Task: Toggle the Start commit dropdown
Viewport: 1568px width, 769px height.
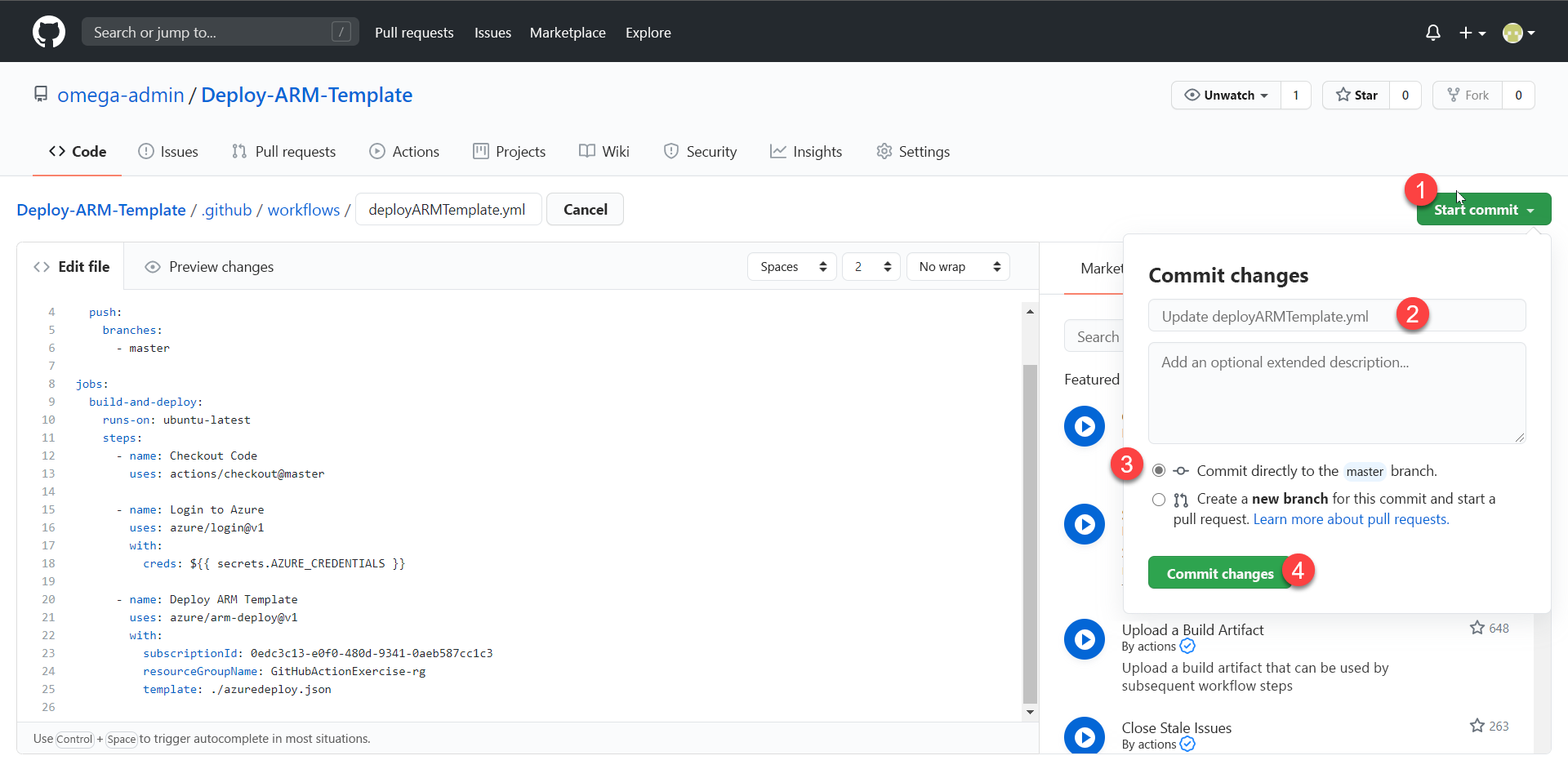Action: [1484, 210]
